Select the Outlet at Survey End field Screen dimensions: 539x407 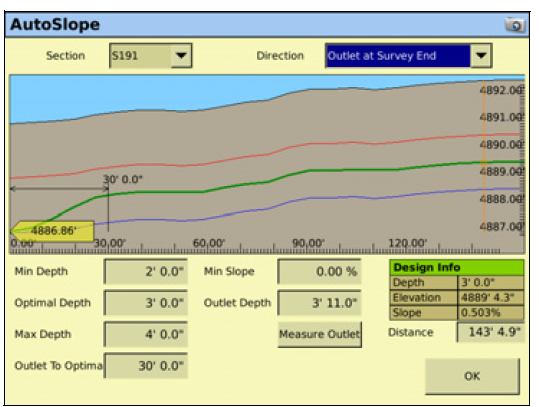[x=398, y=56]
